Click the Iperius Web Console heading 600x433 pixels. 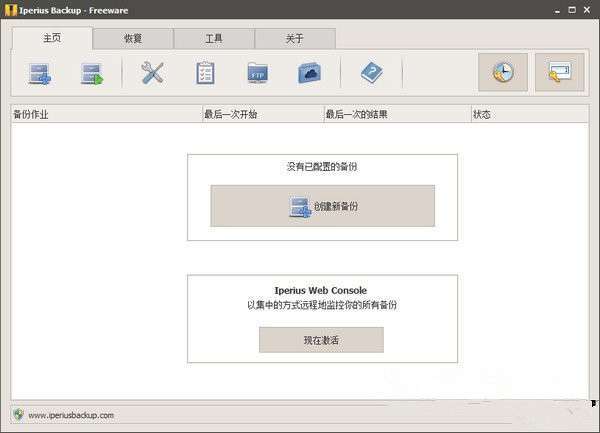click(321, 291)
